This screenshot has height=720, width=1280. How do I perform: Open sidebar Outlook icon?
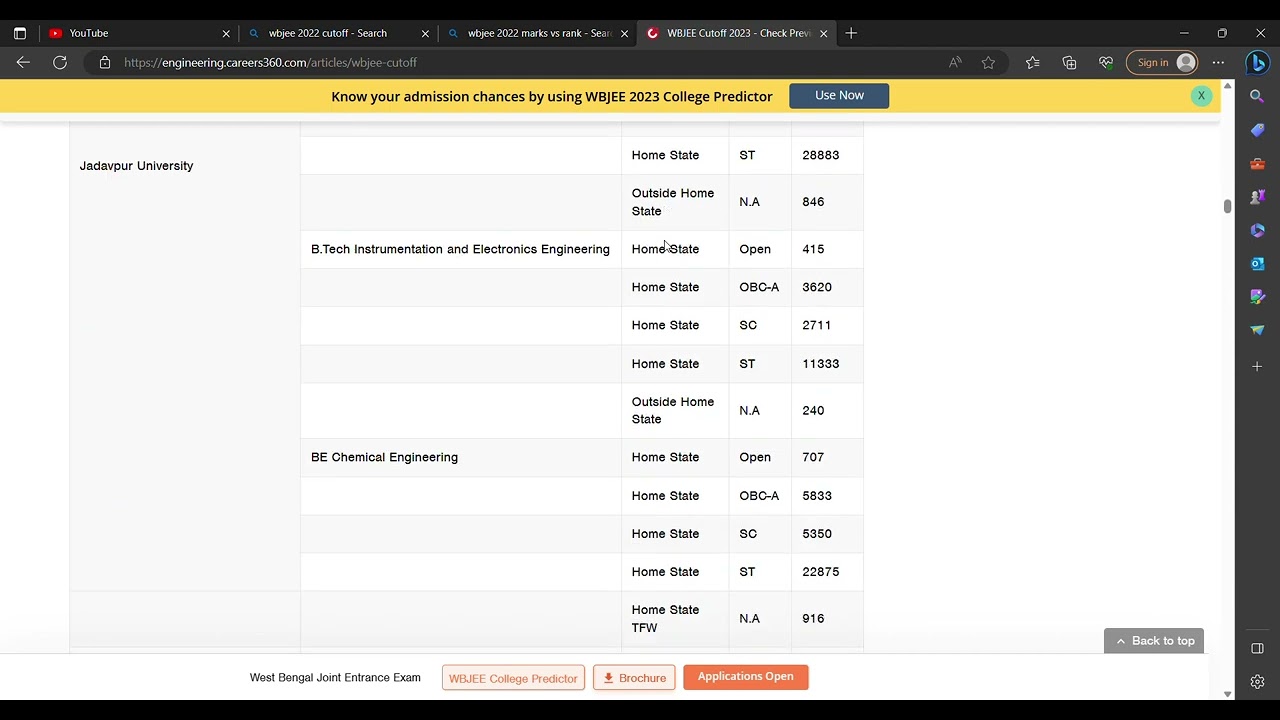[1258, 263]
